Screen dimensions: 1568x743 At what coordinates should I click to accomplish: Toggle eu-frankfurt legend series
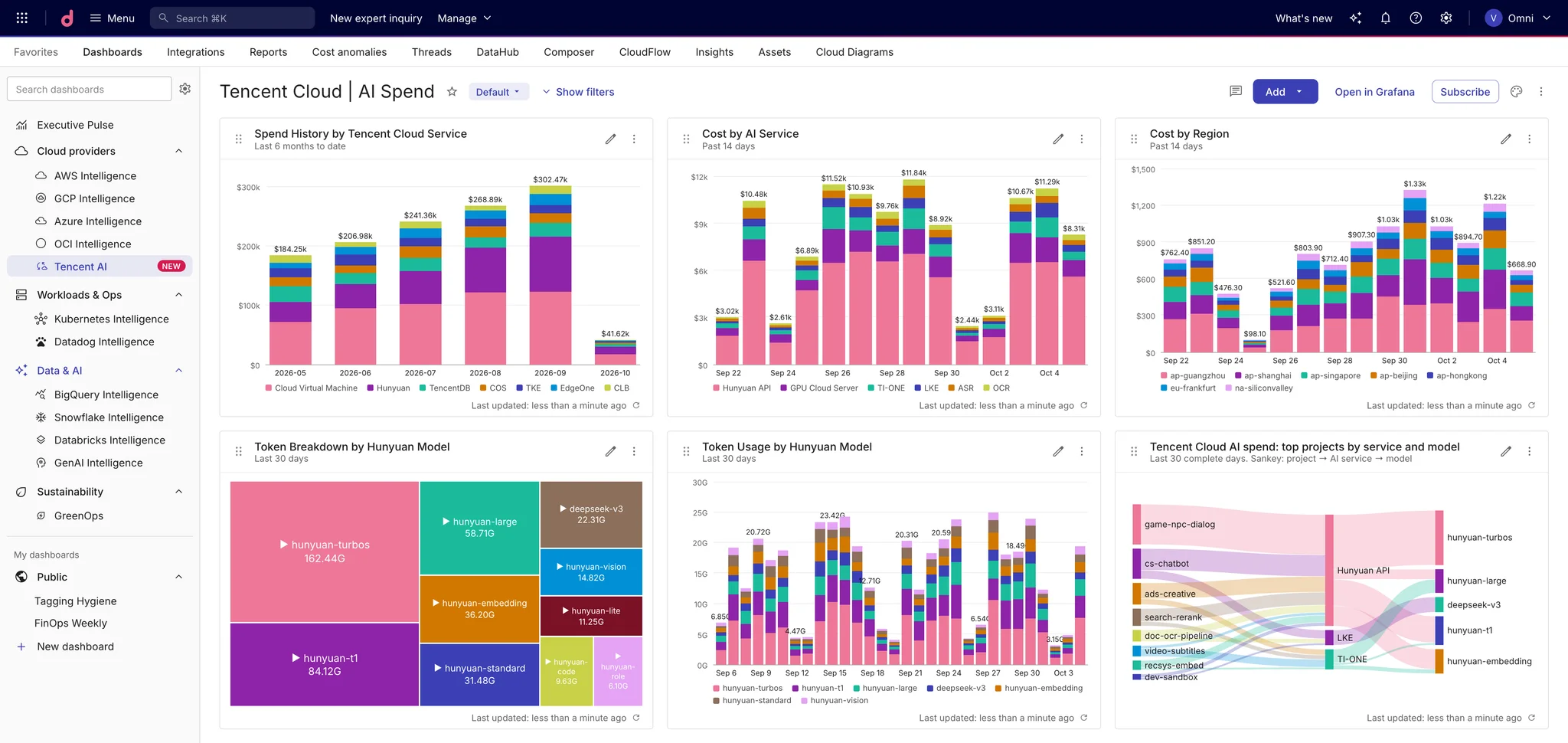point(1188,388)
